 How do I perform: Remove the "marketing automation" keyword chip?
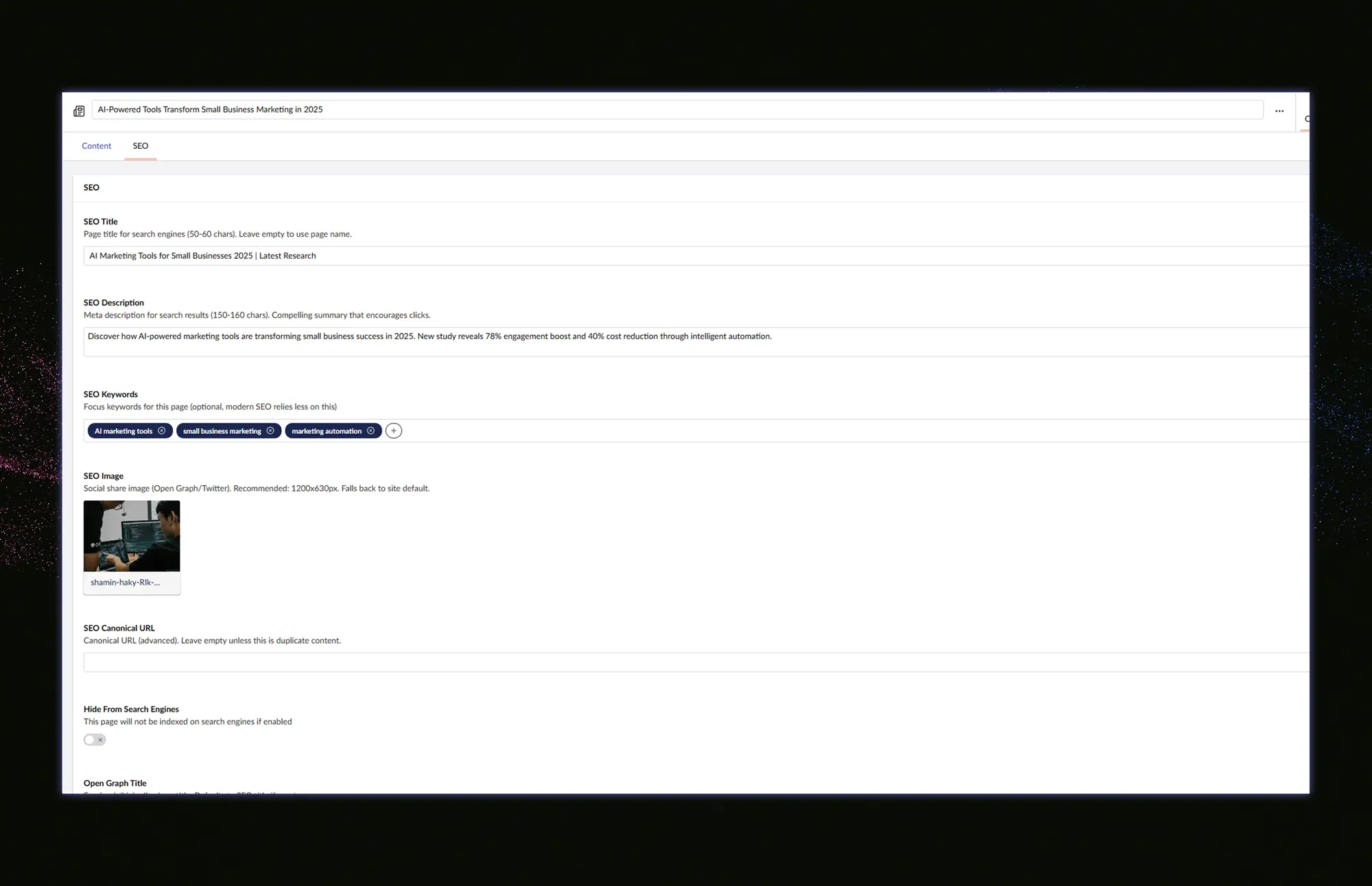371,430
